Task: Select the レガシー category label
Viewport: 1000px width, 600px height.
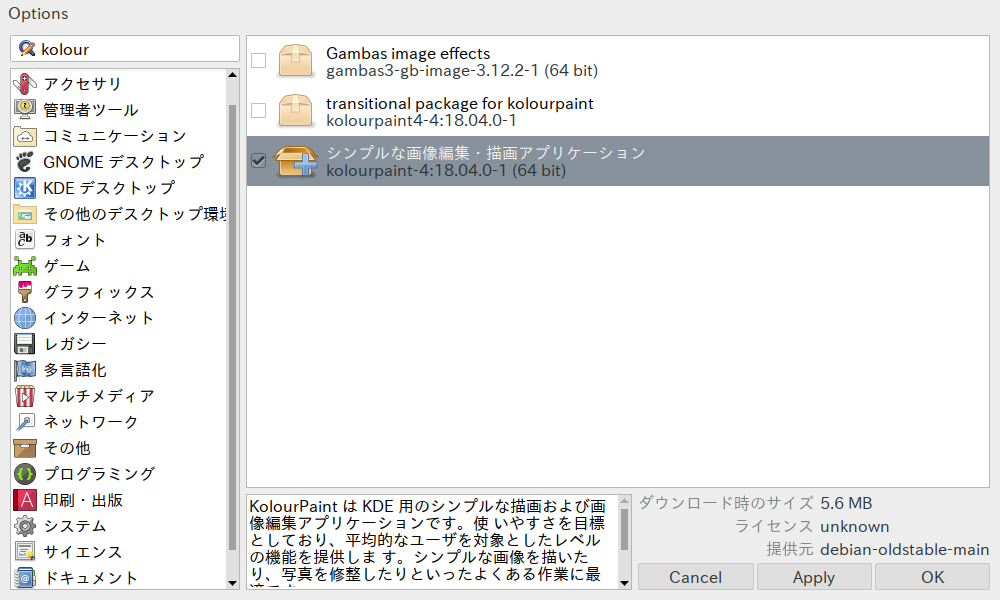Action: [x=75, y=344]
